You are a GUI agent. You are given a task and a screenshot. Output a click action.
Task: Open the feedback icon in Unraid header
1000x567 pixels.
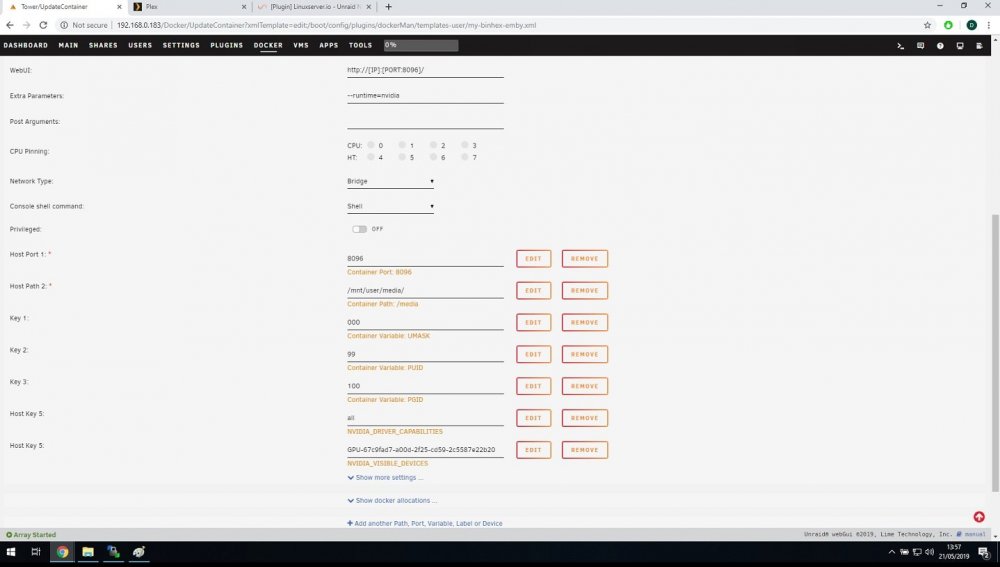tap(920, 46)
